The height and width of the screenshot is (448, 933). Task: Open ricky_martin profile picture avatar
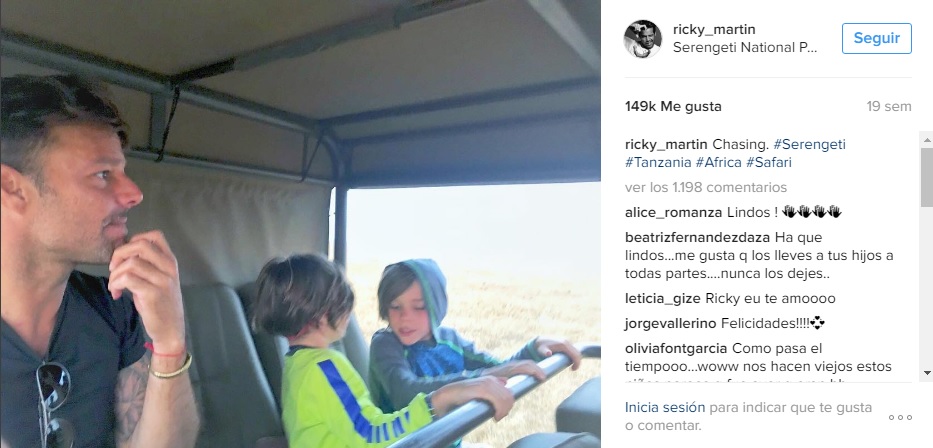pos(643,39)
